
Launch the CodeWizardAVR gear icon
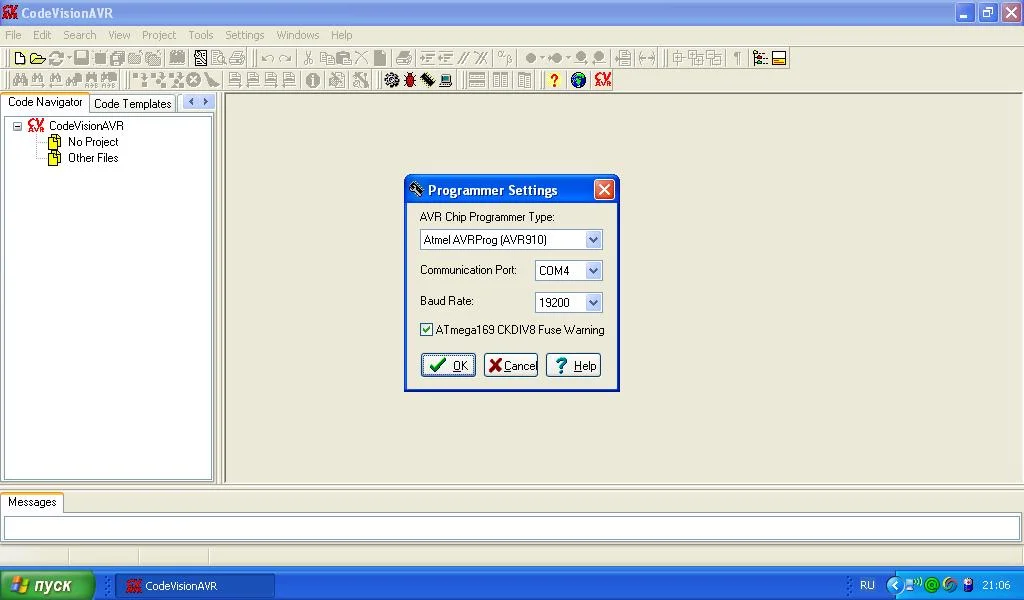pos(391,80)
